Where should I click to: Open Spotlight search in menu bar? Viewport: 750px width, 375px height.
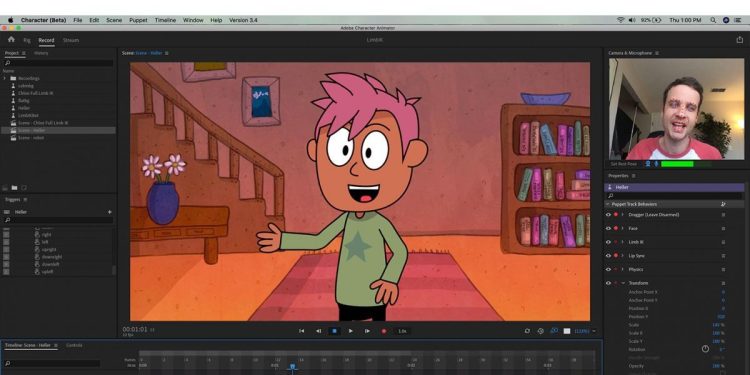(713, 20)
